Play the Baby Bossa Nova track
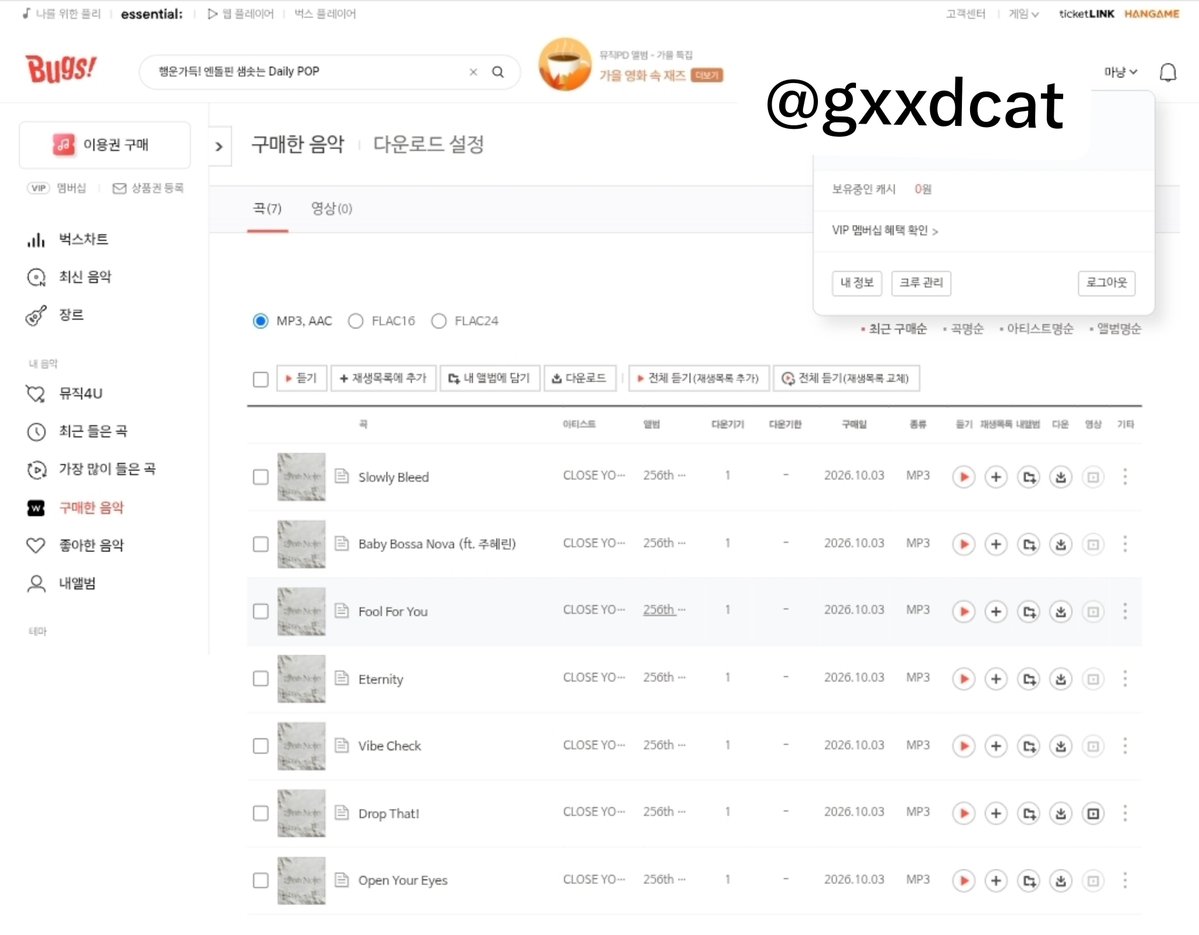The width and height of the screenshot is (1199, 935). [963, 544]
